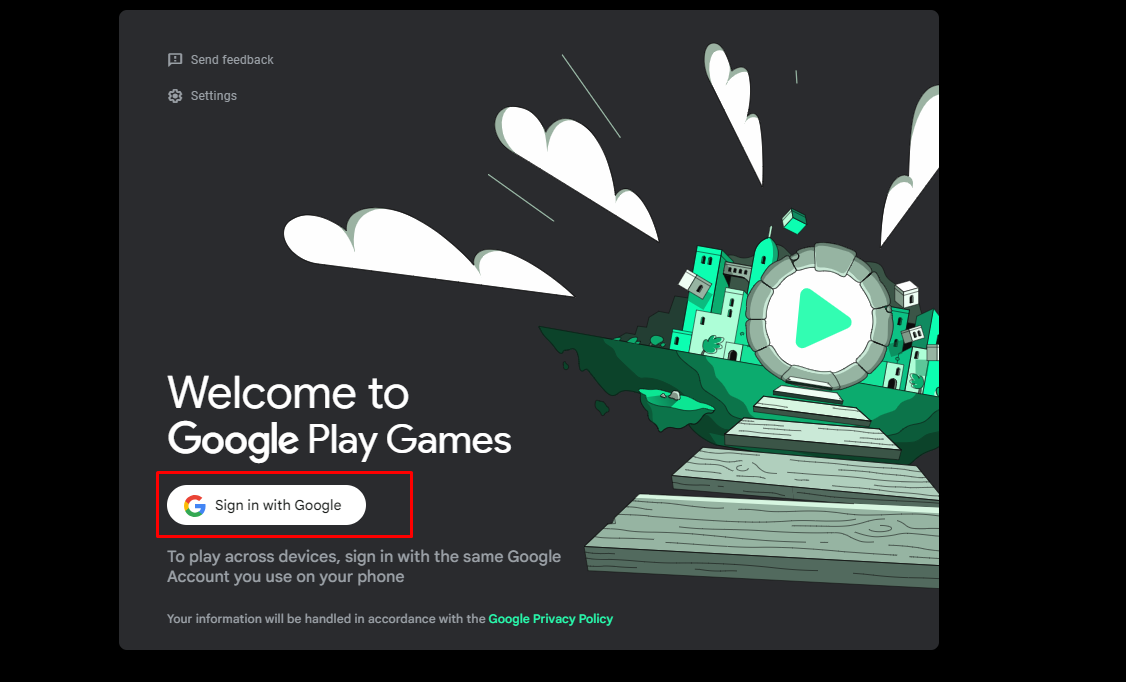Click the Send feedback label
The height and width of the screenshot is (682, 1126).
click(x=232, y=59)
